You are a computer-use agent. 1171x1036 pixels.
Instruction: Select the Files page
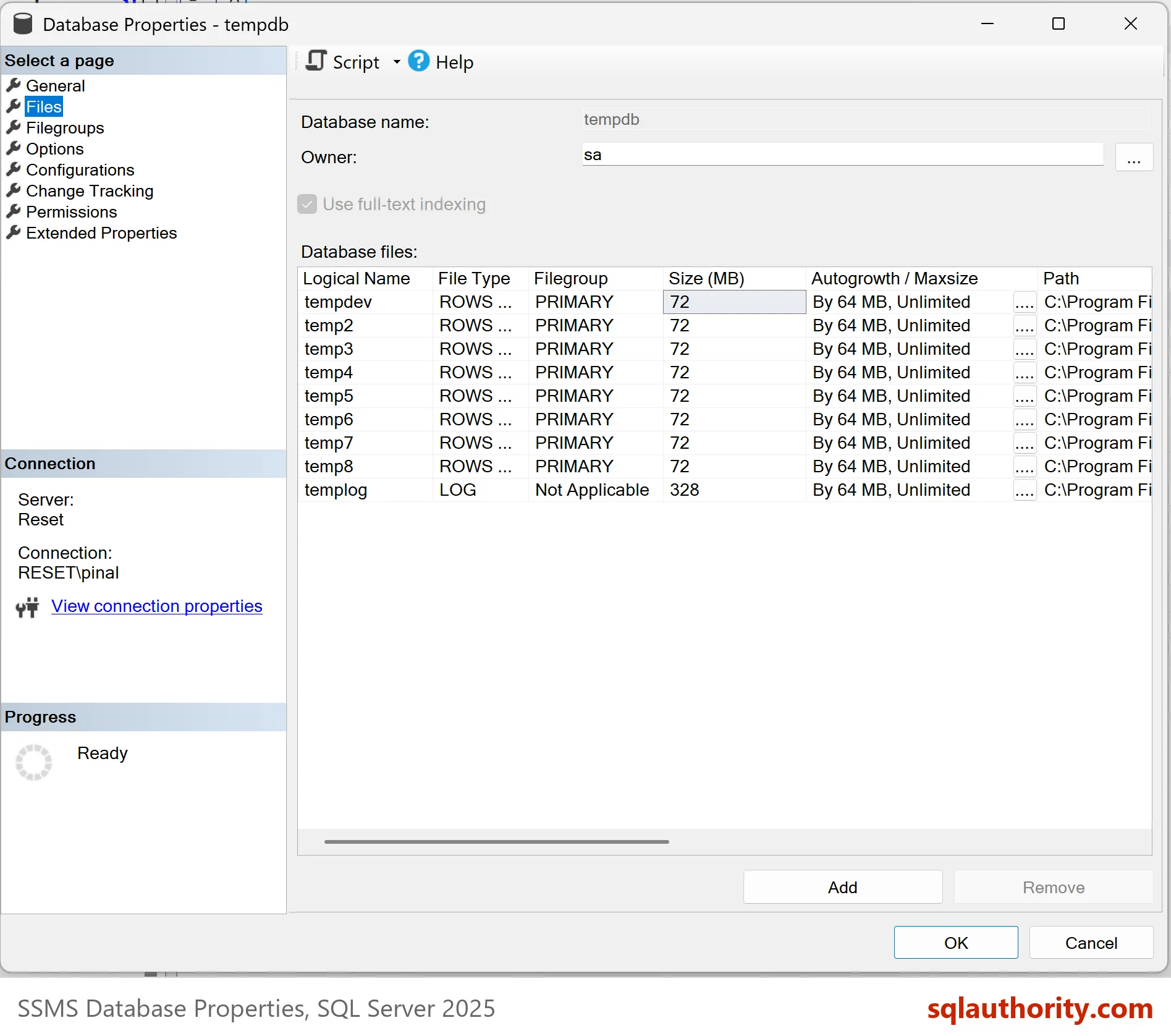coord(44,107)
